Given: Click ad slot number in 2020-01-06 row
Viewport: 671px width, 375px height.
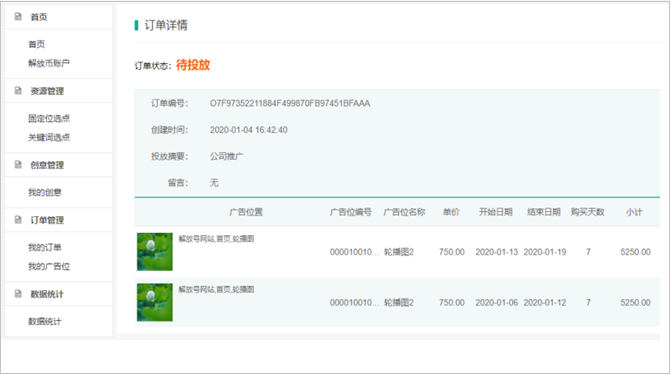Looking at the screenshot, I should tap(354, 303).
